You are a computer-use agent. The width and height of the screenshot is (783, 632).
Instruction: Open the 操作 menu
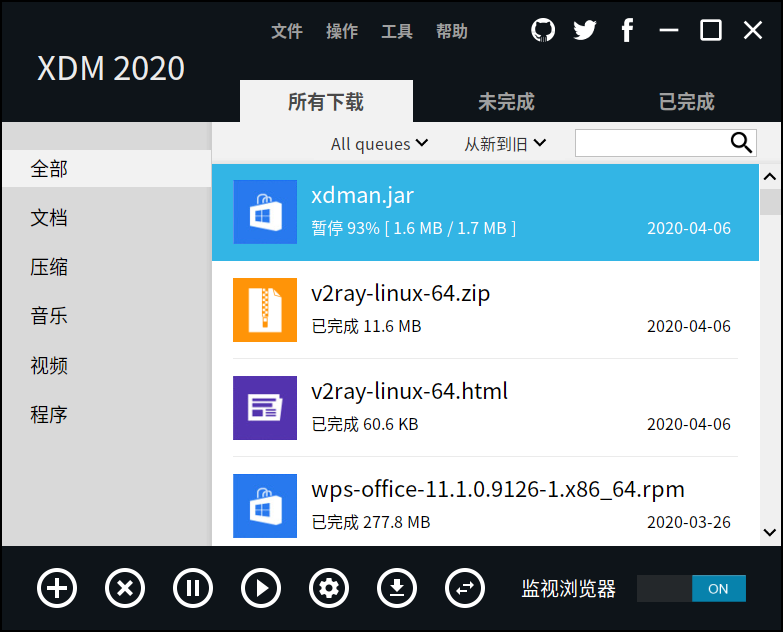coord(342,31)
